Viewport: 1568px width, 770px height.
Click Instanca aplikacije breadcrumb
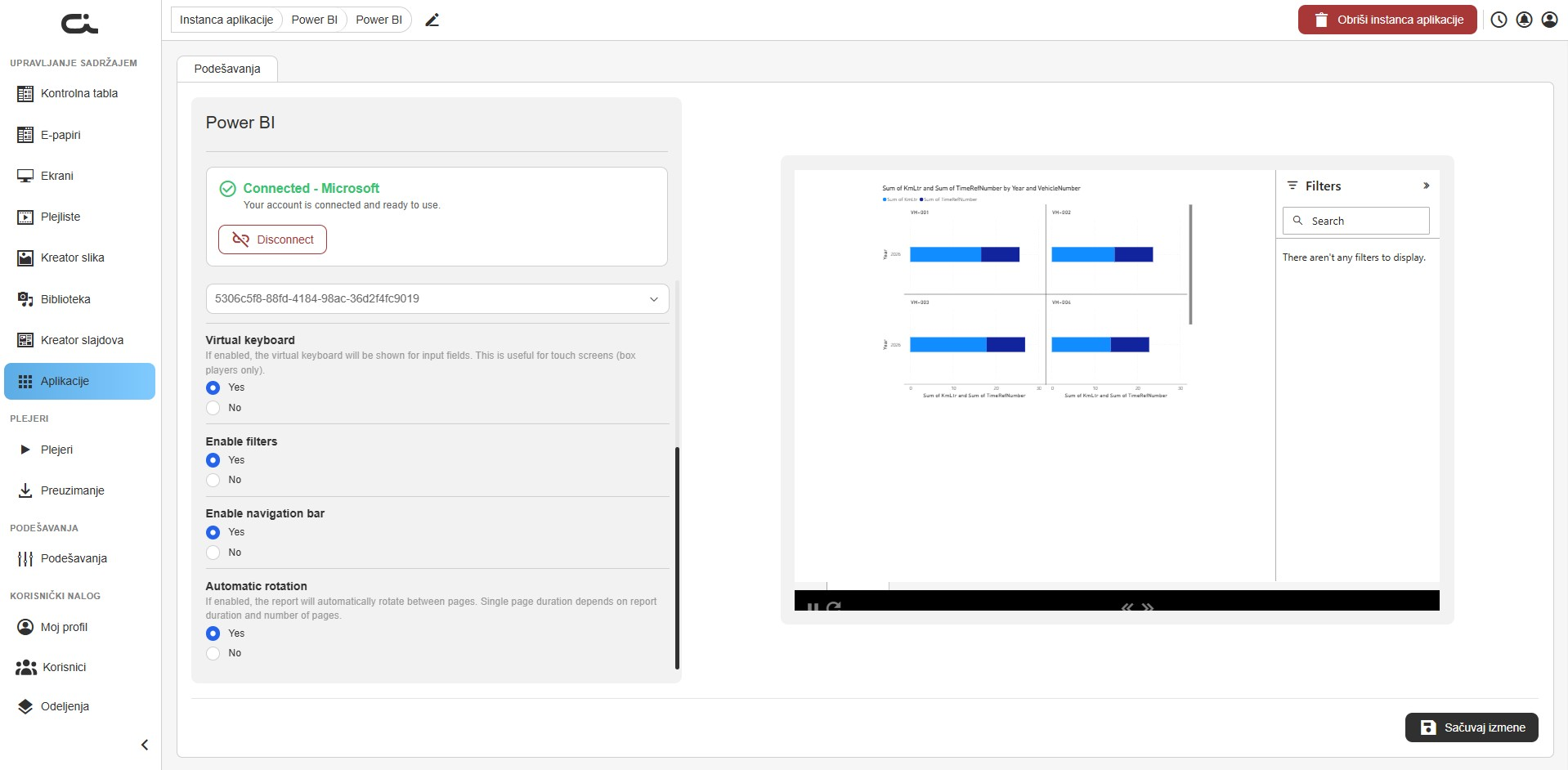tap(226, 20)
